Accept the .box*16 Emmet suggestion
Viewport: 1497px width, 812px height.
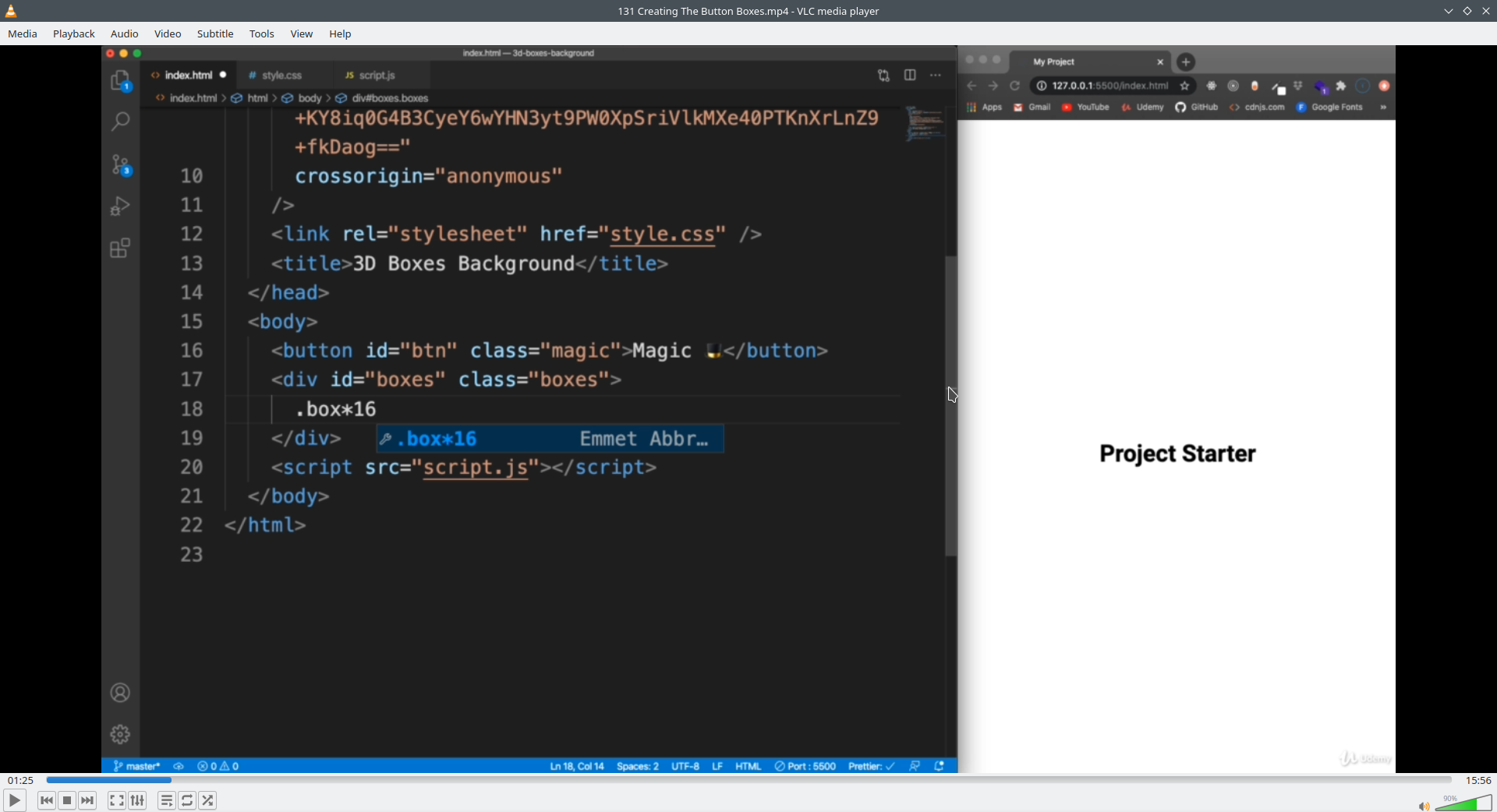(550, 439)
